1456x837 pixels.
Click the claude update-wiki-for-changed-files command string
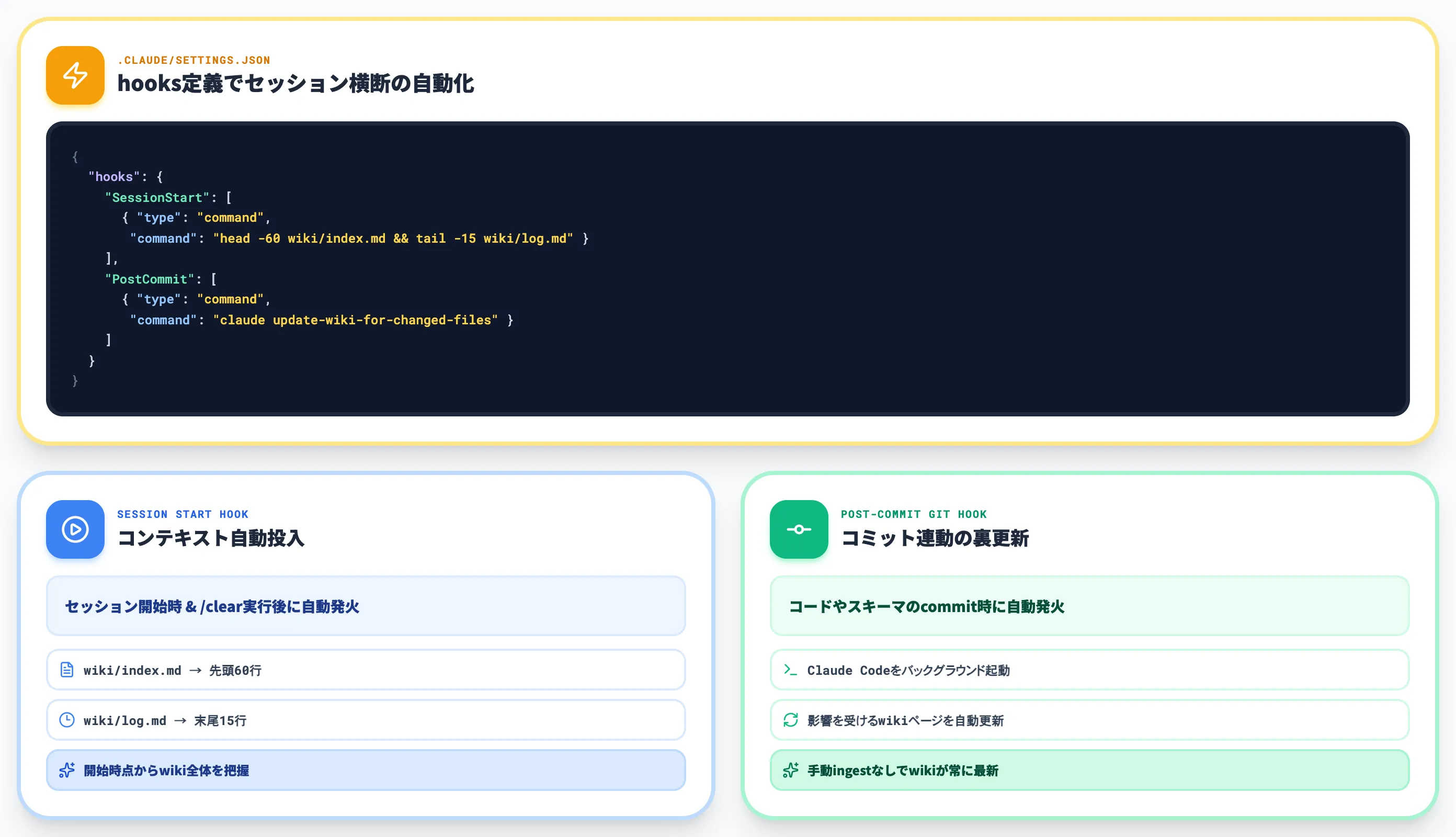[x=356, y=320]
